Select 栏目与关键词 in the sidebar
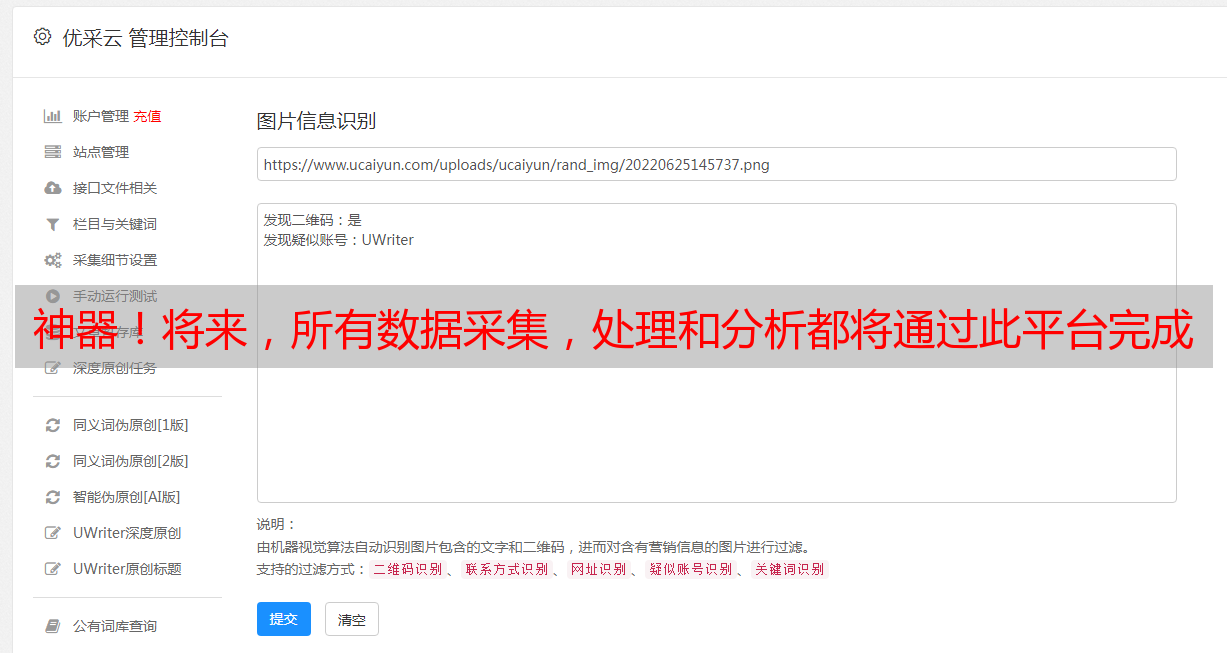The image size is (1227, 653). 115,224
